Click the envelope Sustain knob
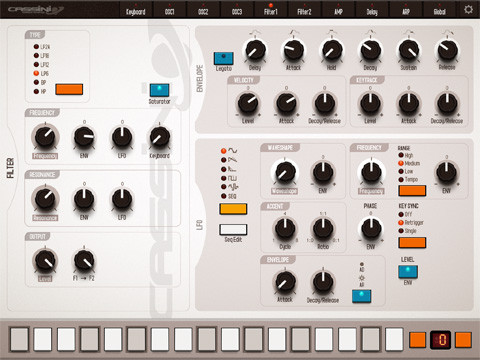 click(x=408, y=50)
